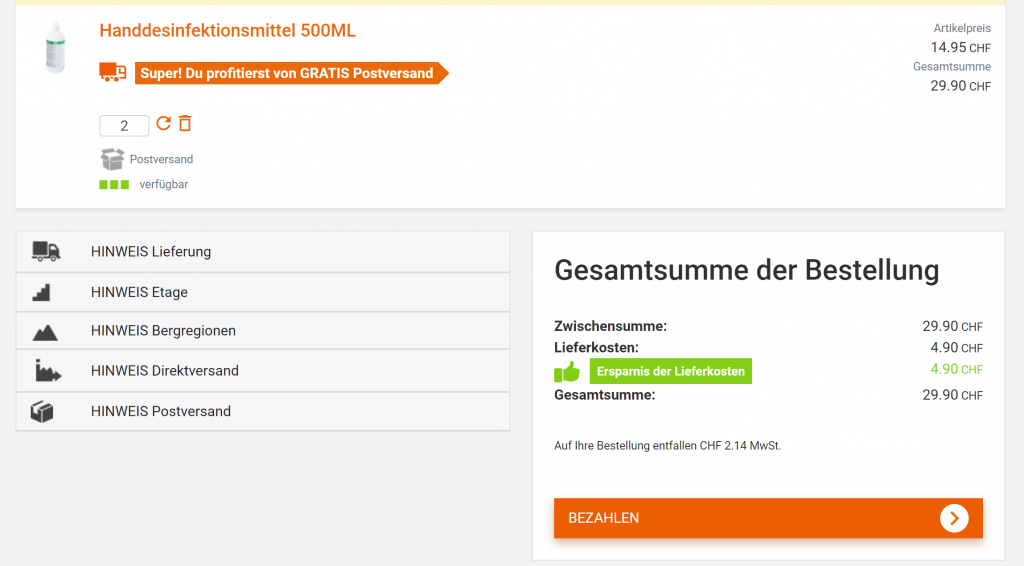The image size is (1024, 566).
Task: Click the truck icon beside HINWEIS Lieferung
Action: pos(46,251)
